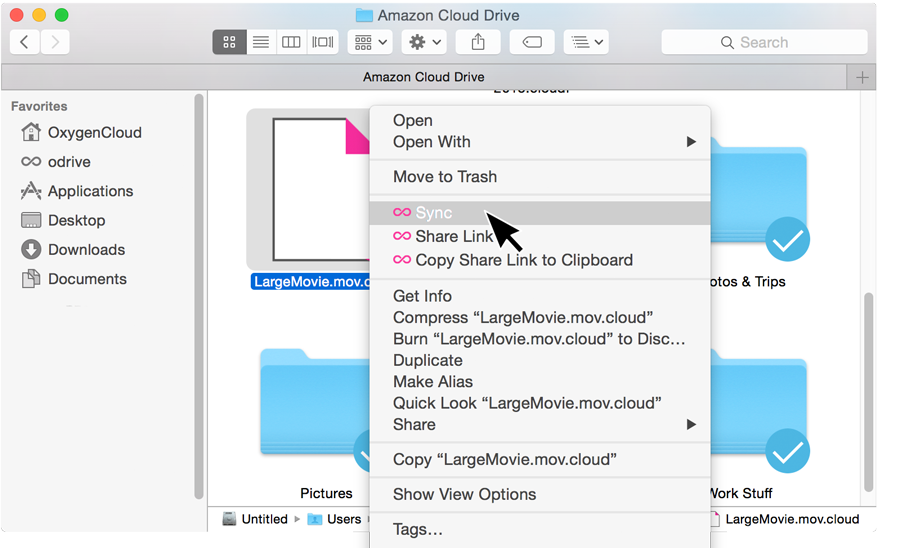
Task: Choose Duplicate in the context menu
Action: [540, 360]
